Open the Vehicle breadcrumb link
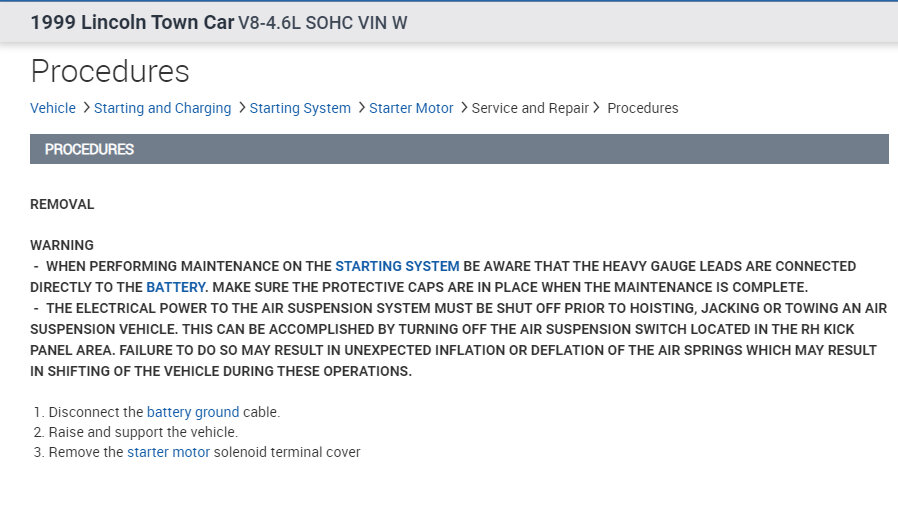This screenshot has width=898, height=508. coord(53,108)
